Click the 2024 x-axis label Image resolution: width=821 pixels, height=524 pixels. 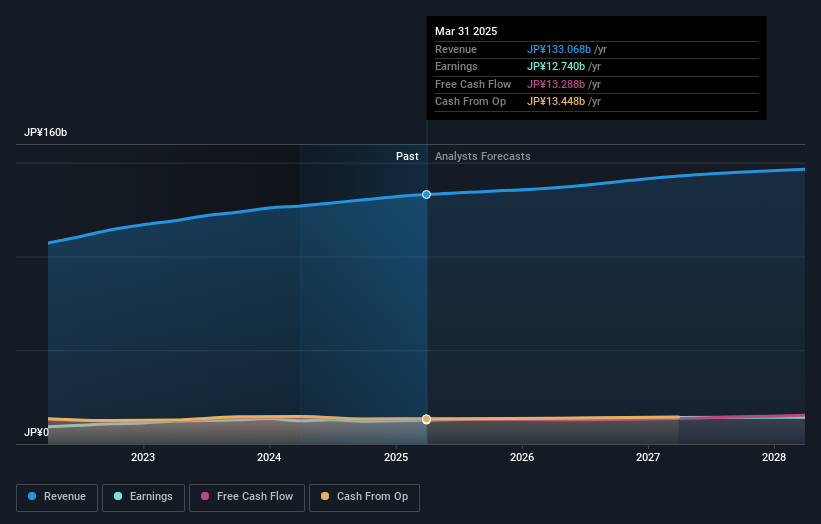click(x=269, y=458)
